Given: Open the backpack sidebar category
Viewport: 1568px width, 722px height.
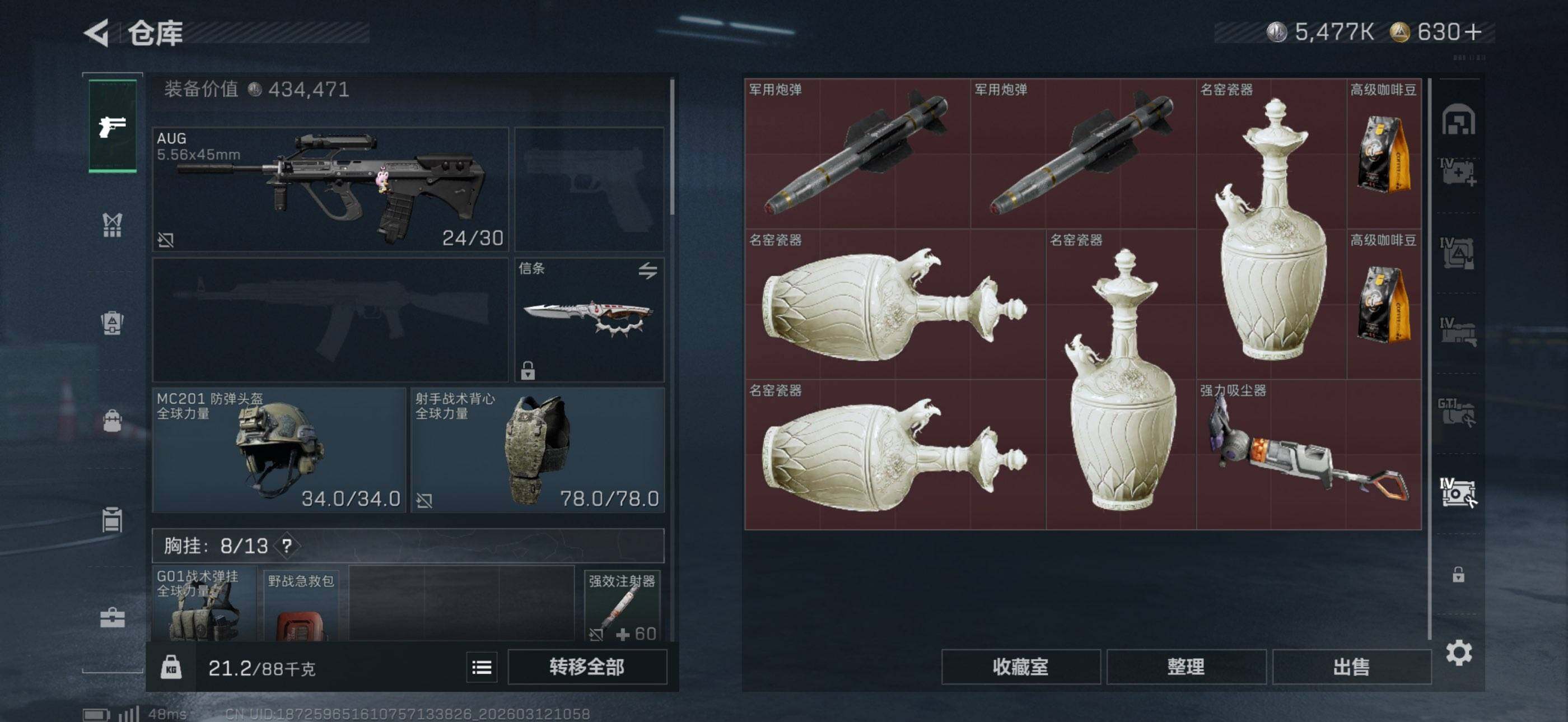Looking at the screenshot, I should click(x=112, y=420).
